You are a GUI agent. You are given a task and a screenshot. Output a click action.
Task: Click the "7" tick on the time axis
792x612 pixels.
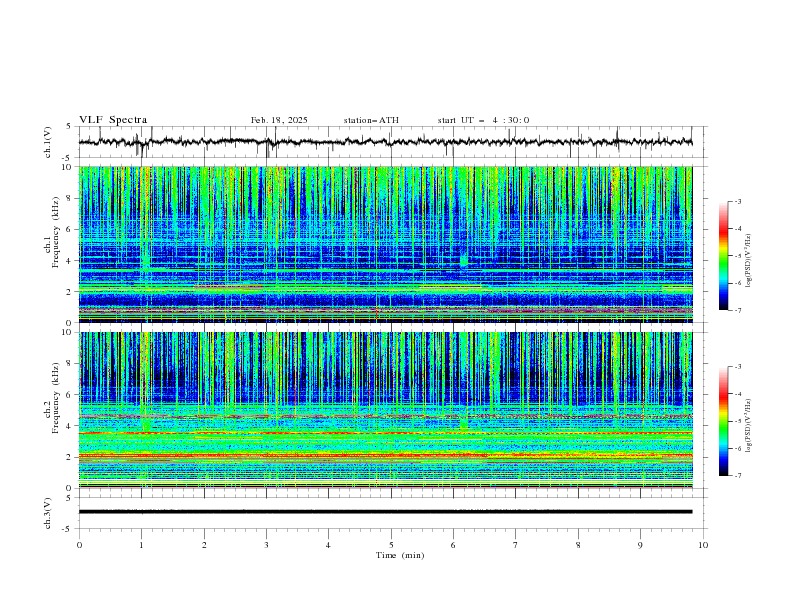coord(516,545)
